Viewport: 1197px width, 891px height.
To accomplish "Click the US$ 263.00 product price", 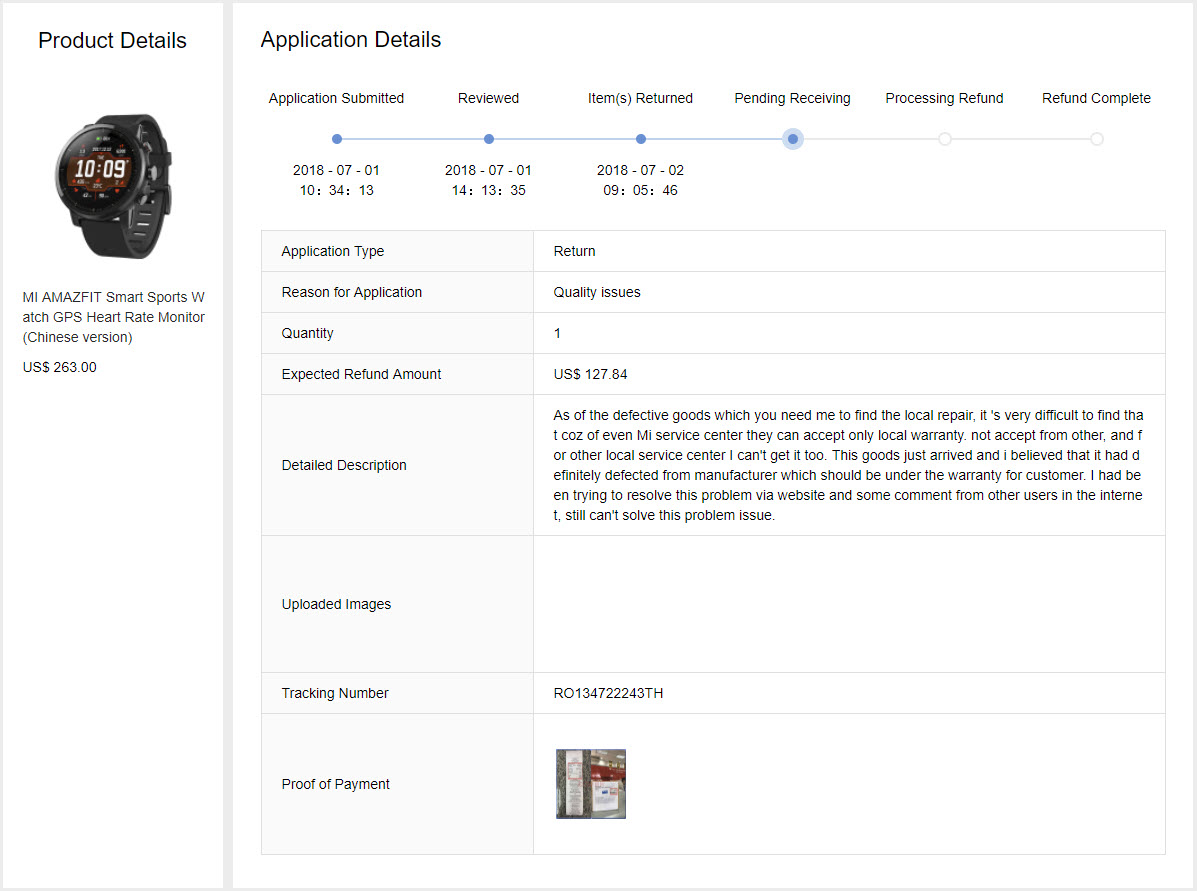I will 60,367.
